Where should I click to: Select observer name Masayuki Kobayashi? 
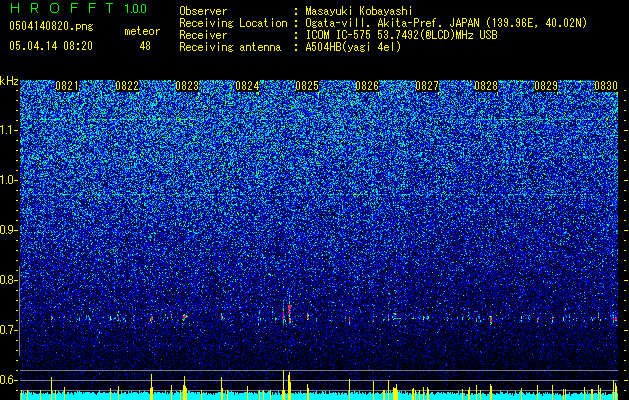coord(359,11)
